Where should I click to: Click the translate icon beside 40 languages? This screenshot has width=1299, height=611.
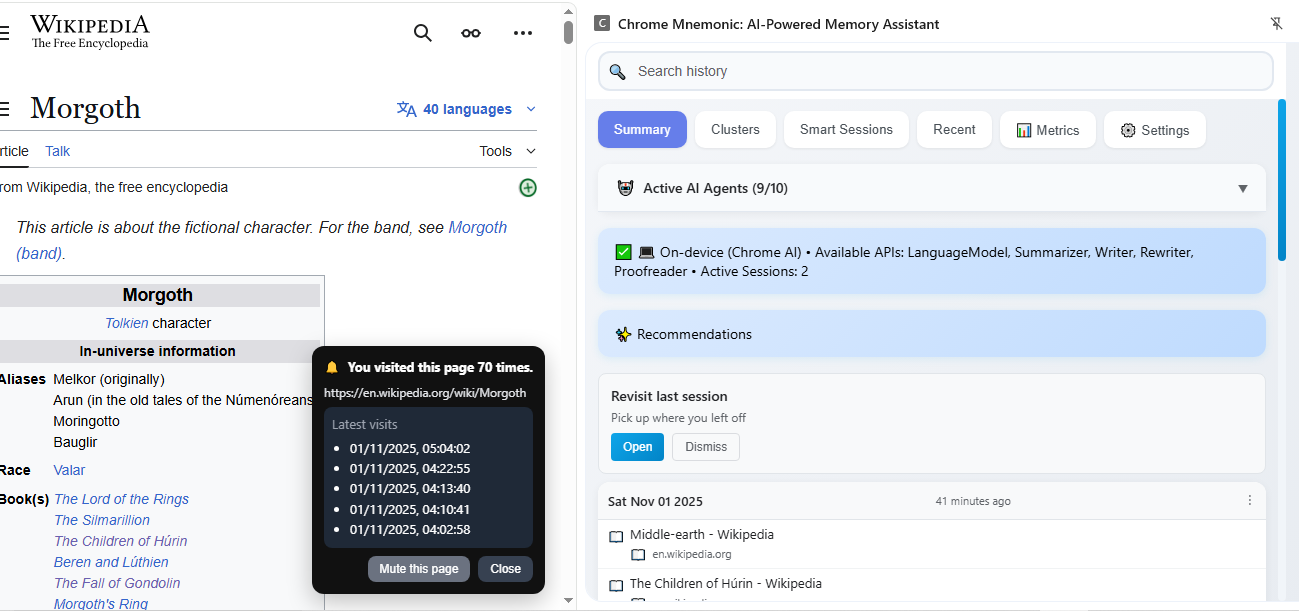[406, 109]
